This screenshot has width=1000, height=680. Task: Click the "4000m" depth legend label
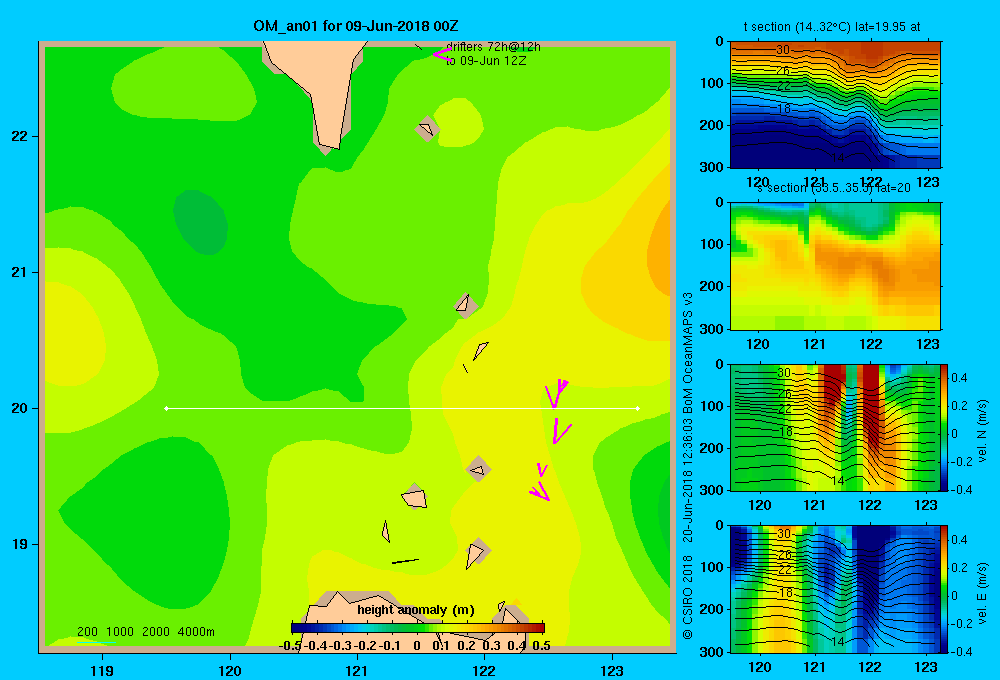coord(196,632)
